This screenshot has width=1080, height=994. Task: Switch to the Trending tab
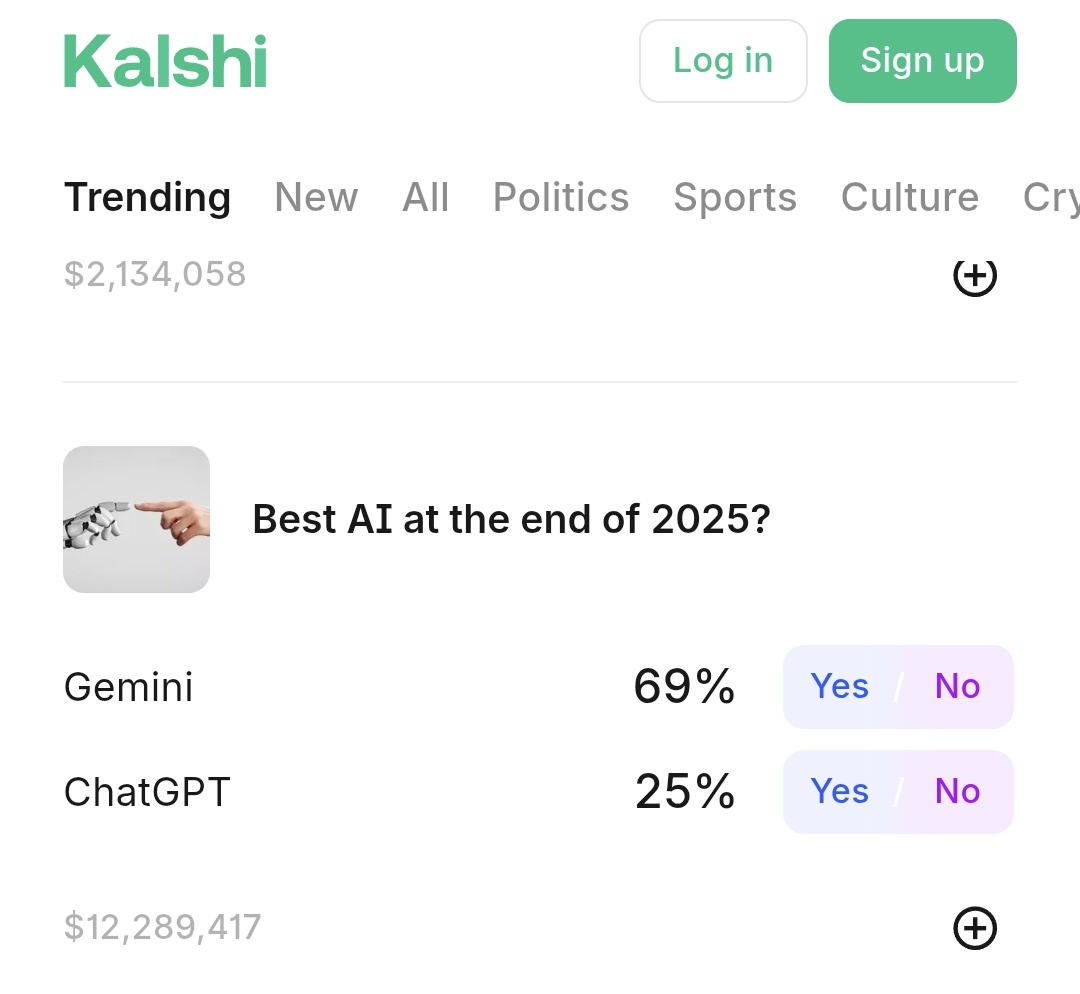(147, 197)
